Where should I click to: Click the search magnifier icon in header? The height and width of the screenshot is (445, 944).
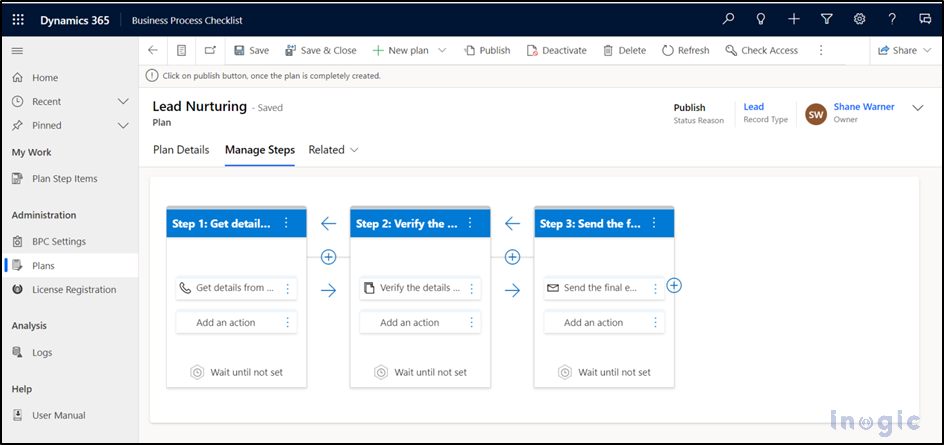pyautogui.click(x=728, y=20)
